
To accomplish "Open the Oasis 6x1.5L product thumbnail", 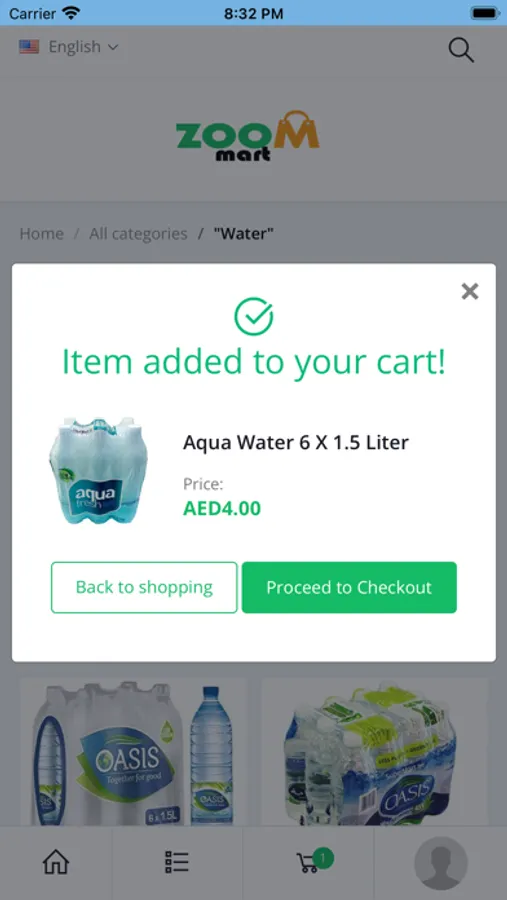I will click(134, 752).
